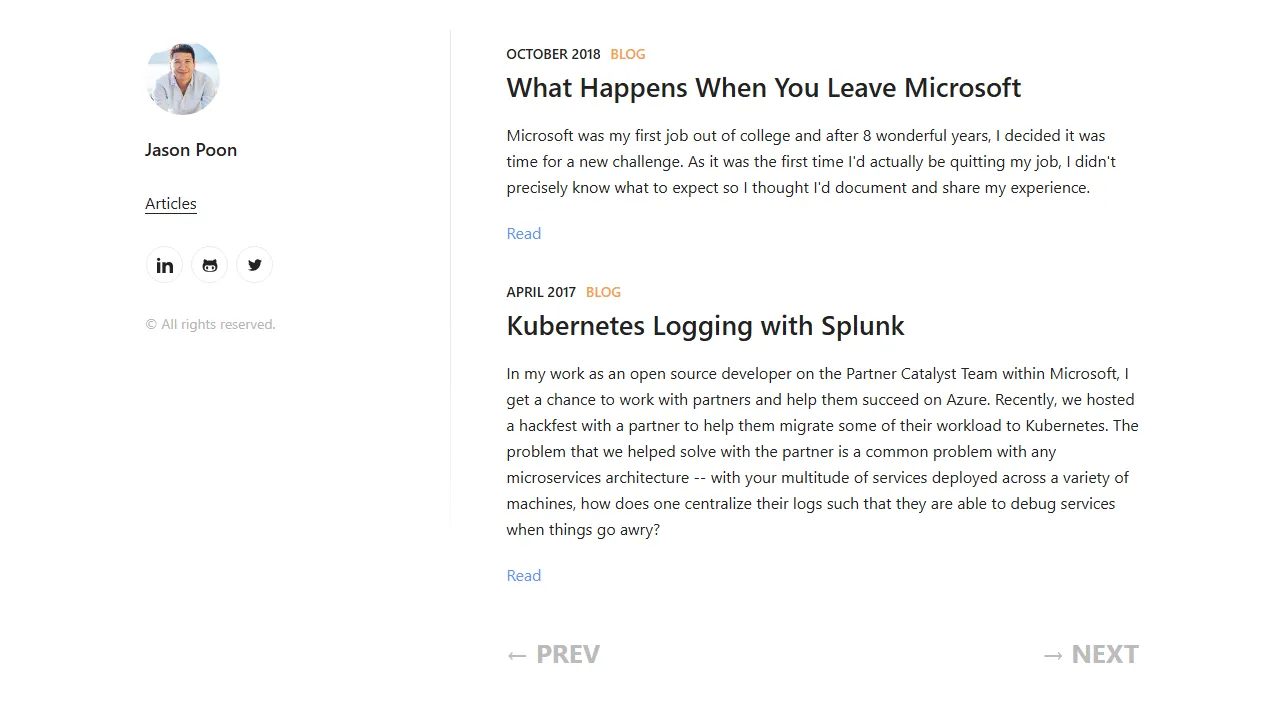Go to the NEXT page
1280x720 pixels.
point(1090,655)
